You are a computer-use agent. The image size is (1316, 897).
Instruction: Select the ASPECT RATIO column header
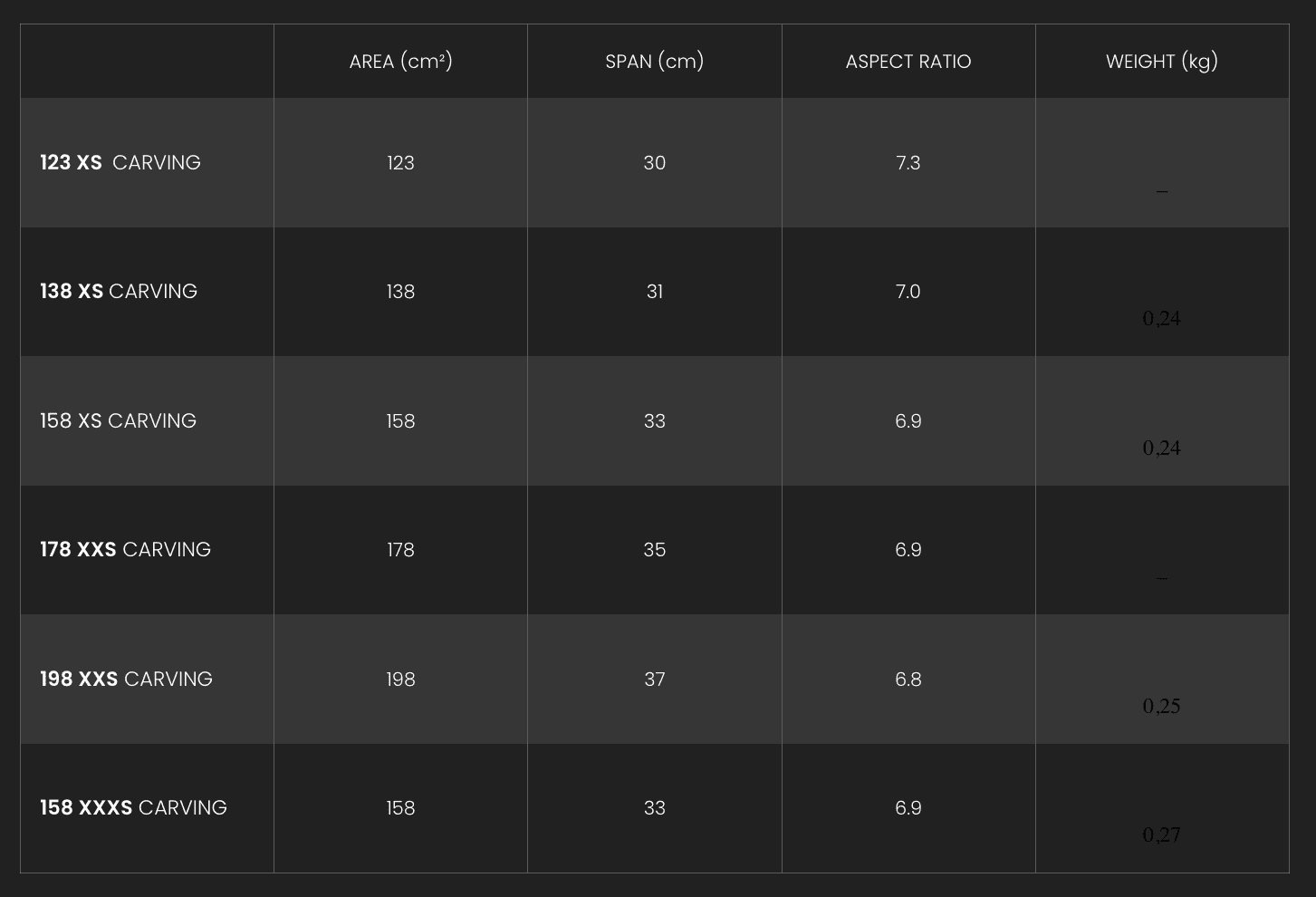[x=908, y=62]
